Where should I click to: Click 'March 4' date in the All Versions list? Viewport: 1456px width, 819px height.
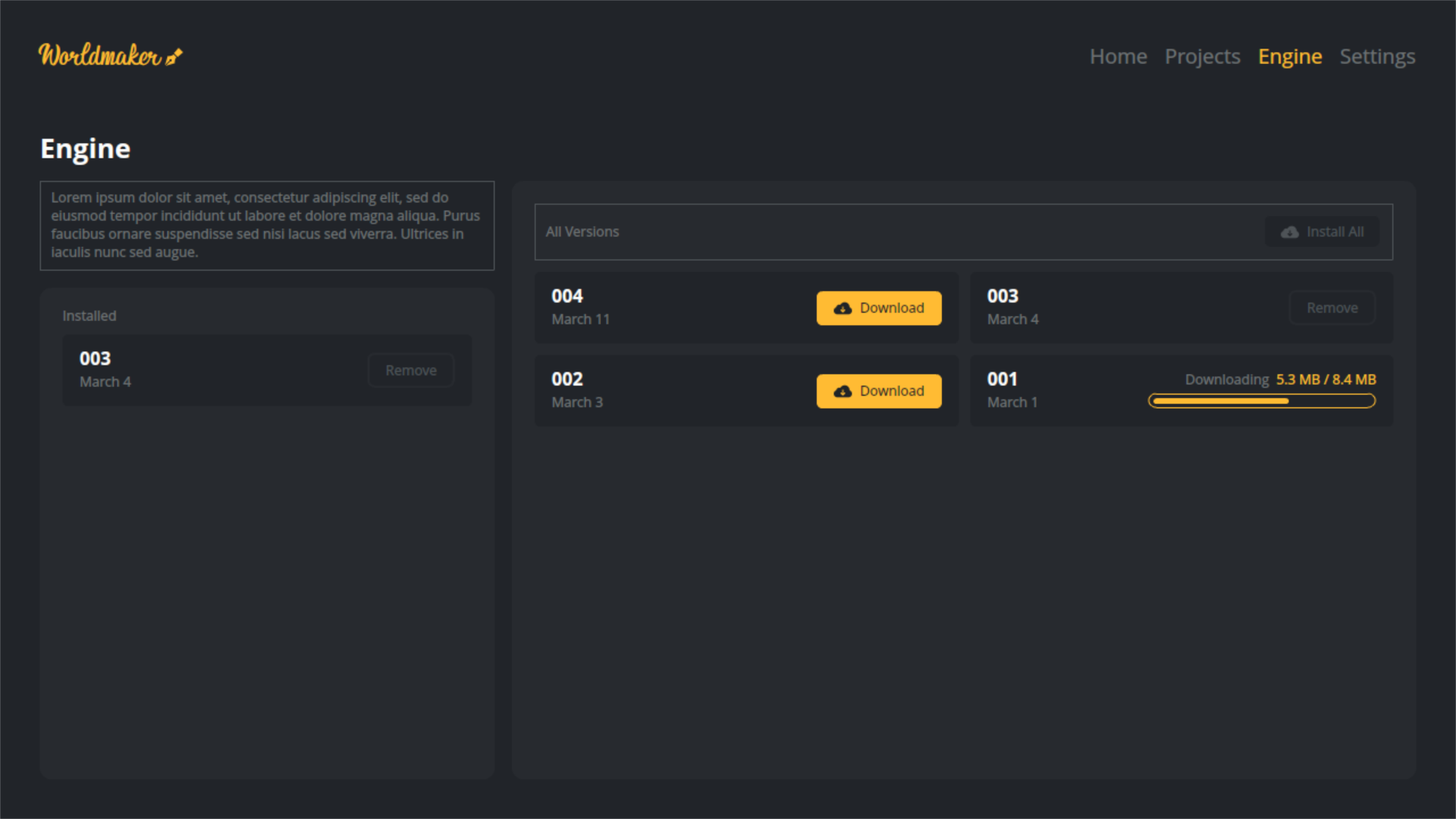(1013, 319)
